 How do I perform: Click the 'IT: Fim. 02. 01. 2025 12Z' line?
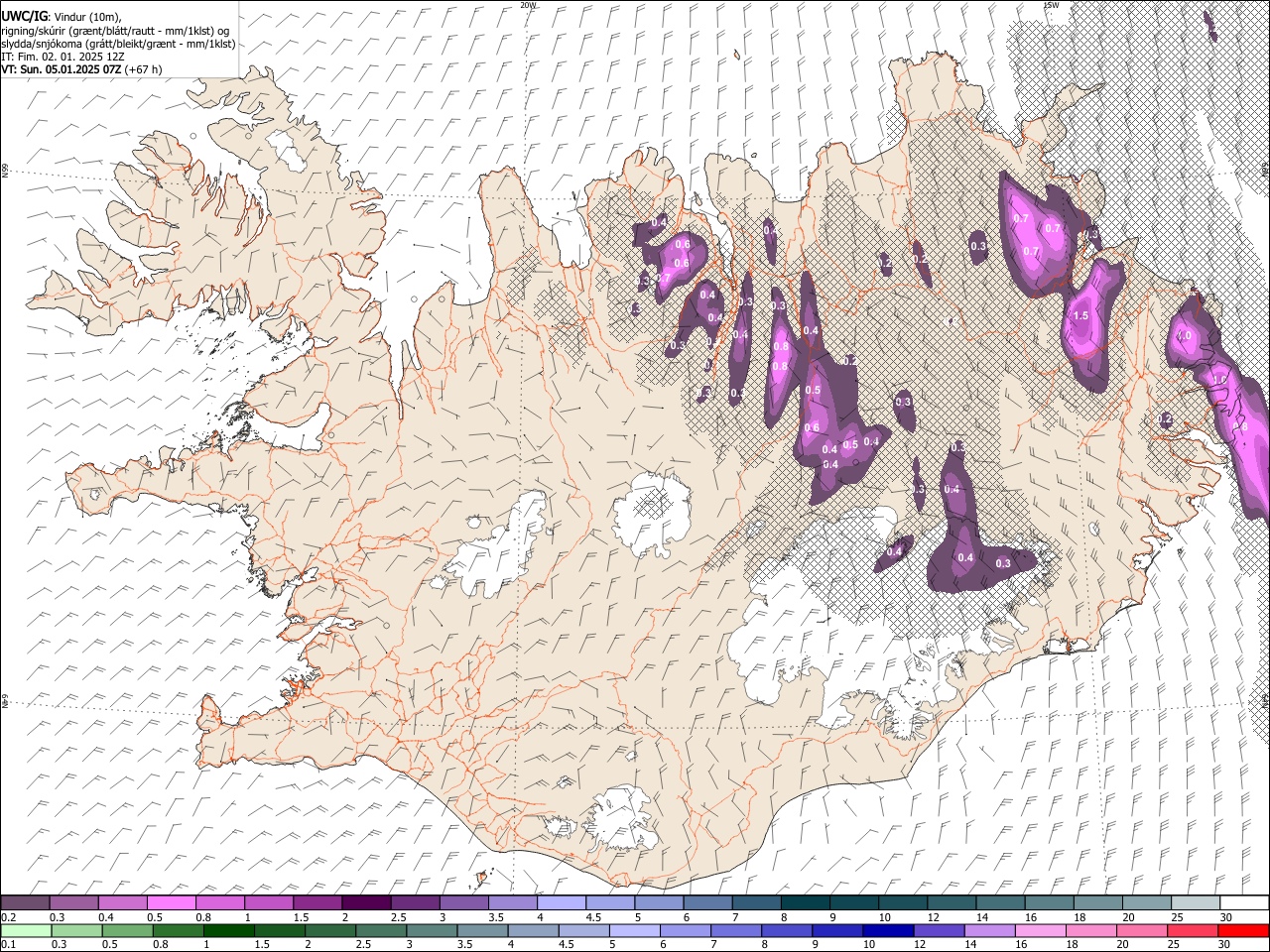point(63,57)
